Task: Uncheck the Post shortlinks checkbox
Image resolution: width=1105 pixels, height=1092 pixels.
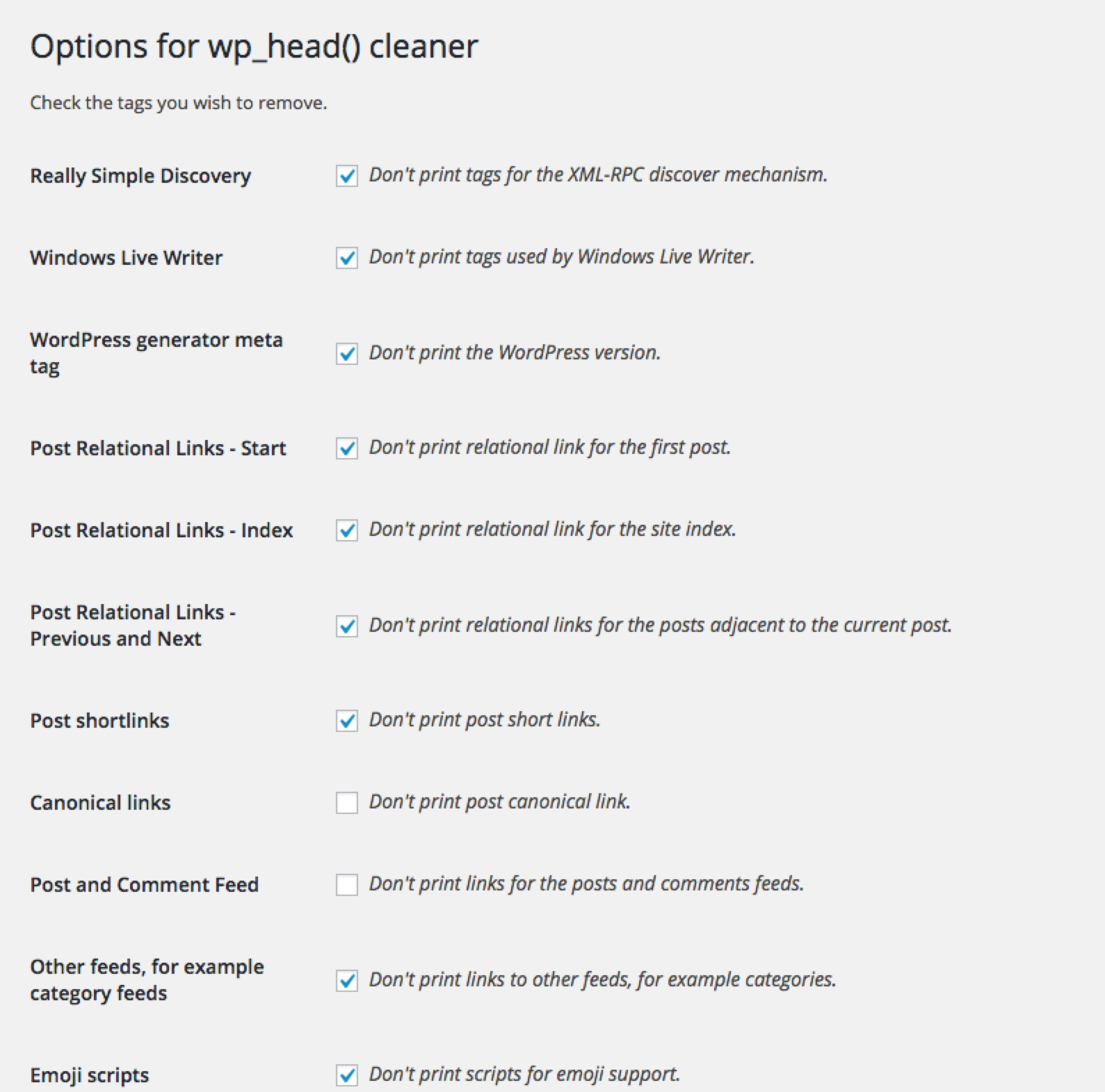Action: coord(347,721)
